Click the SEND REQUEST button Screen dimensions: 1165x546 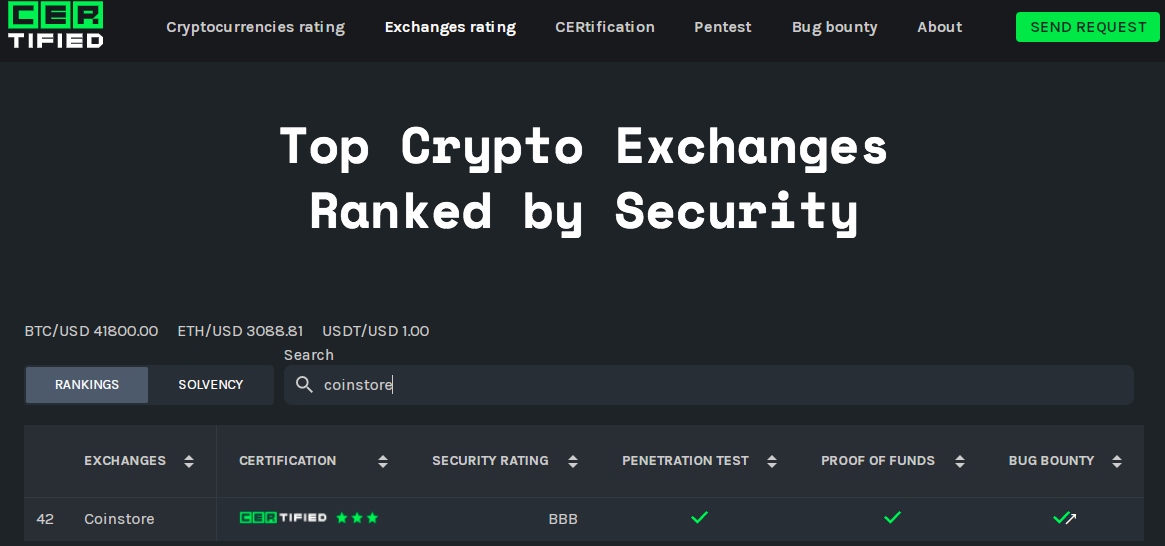[x=1088, y=27]
